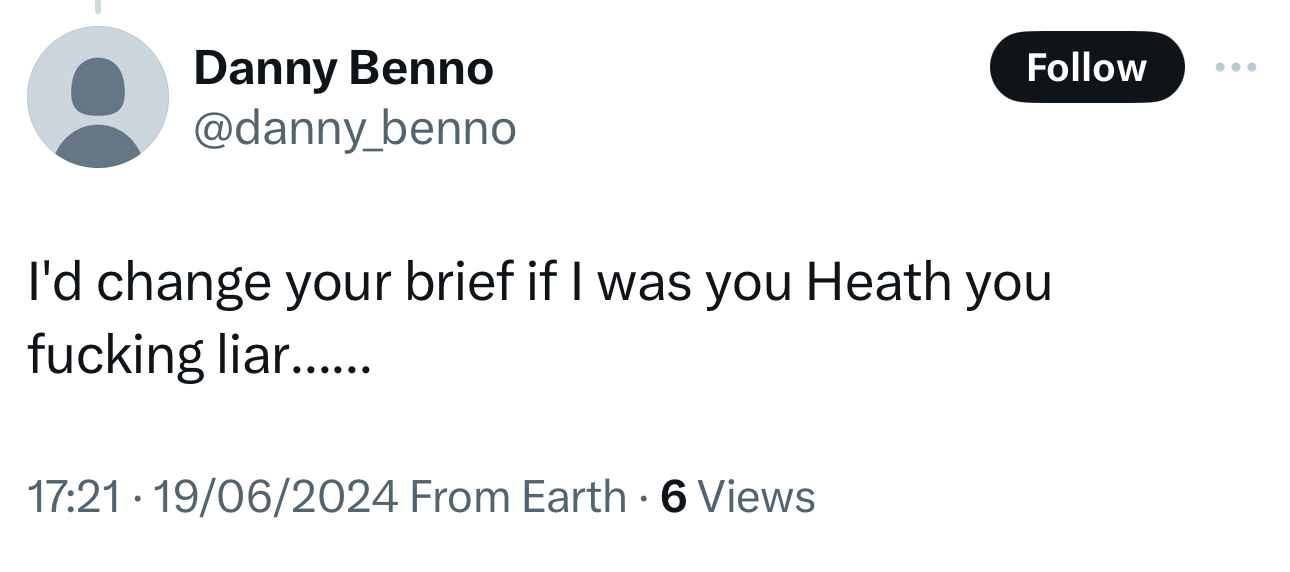Click the thread connector line above avatar
1290x572 pixels.
click(x=98, y=8)
